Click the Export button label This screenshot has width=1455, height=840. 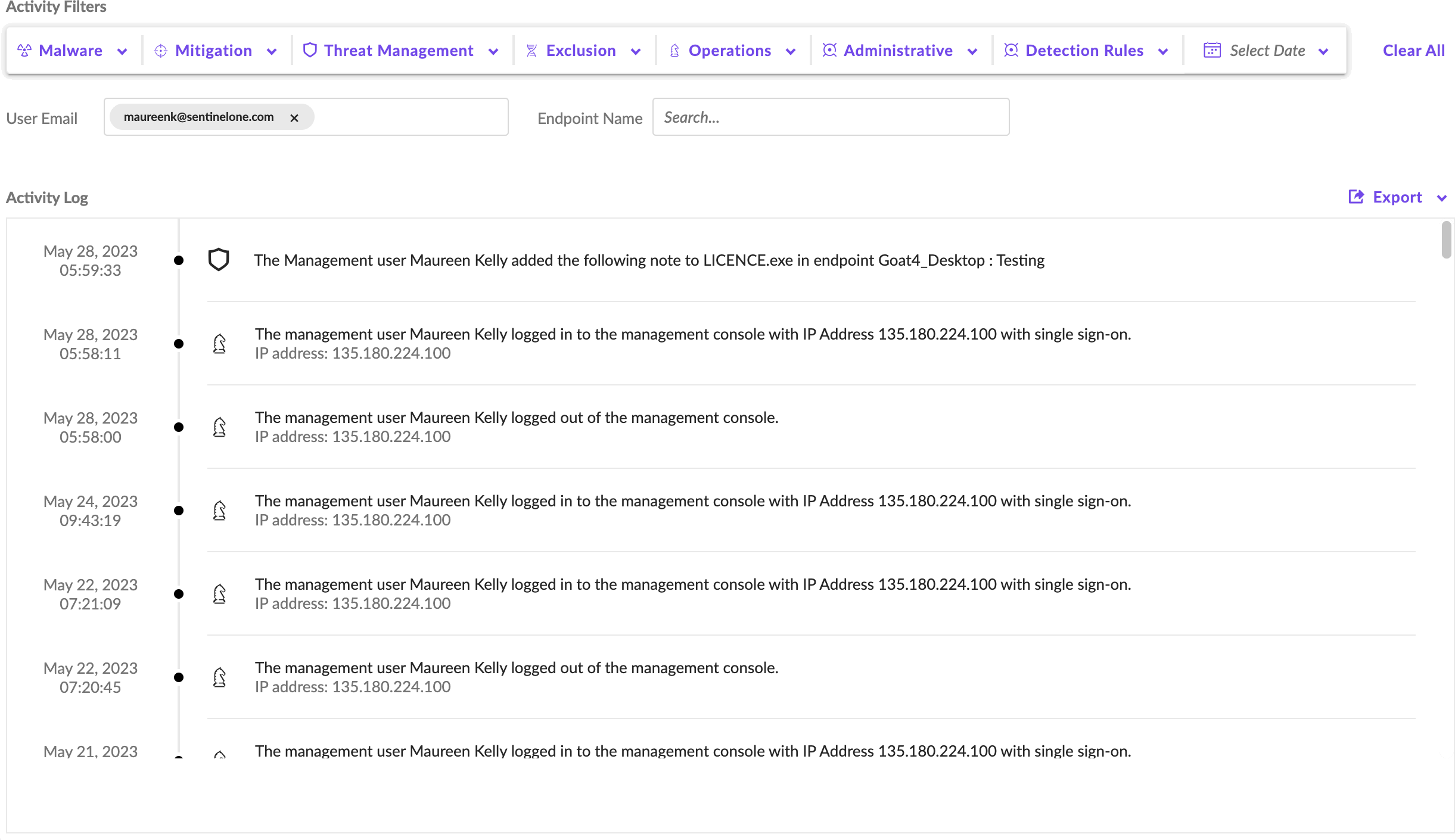click(1397, 197)
